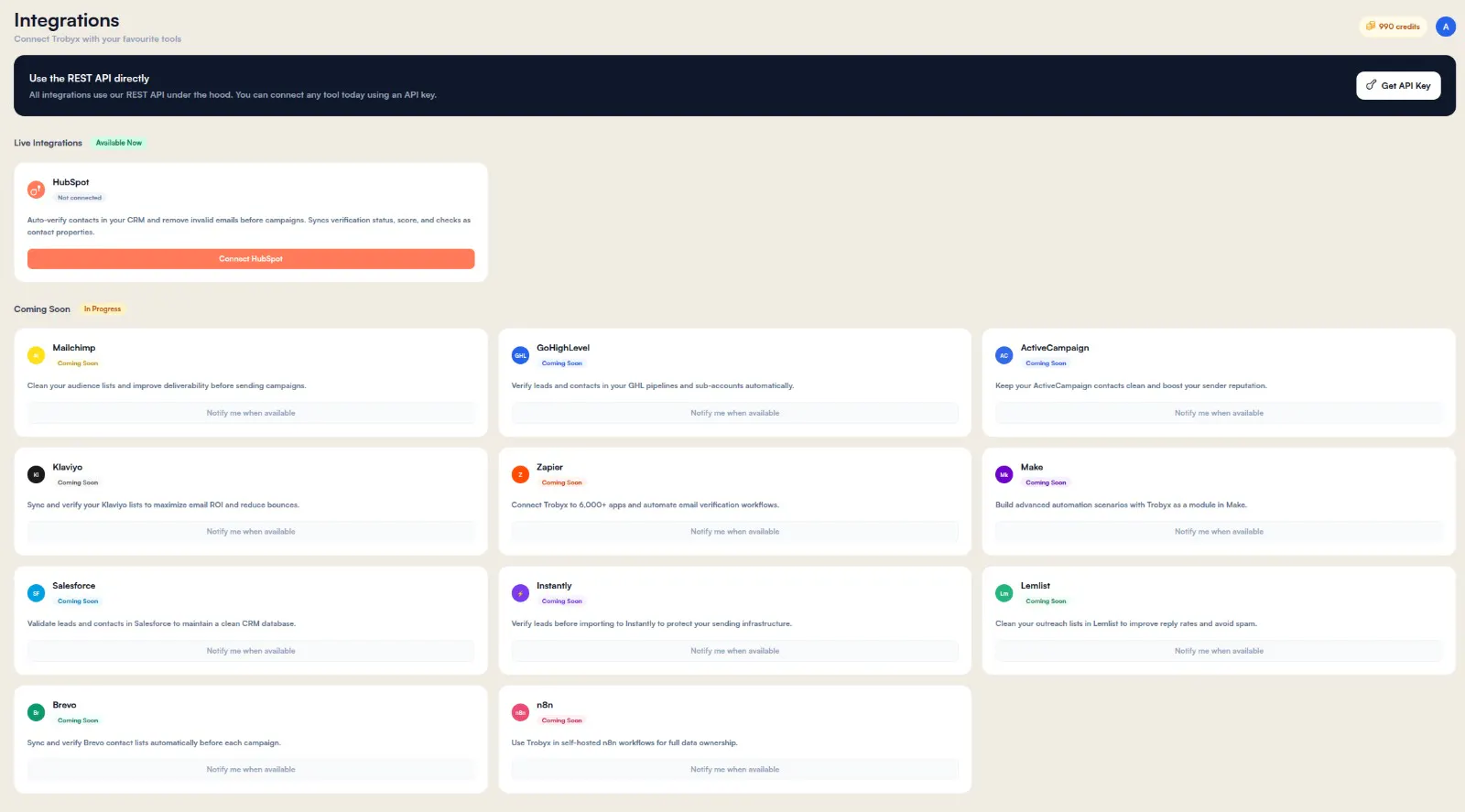Request notification for Mailchimp availability
Screen dimensions: 1465x812
[251, 413]
